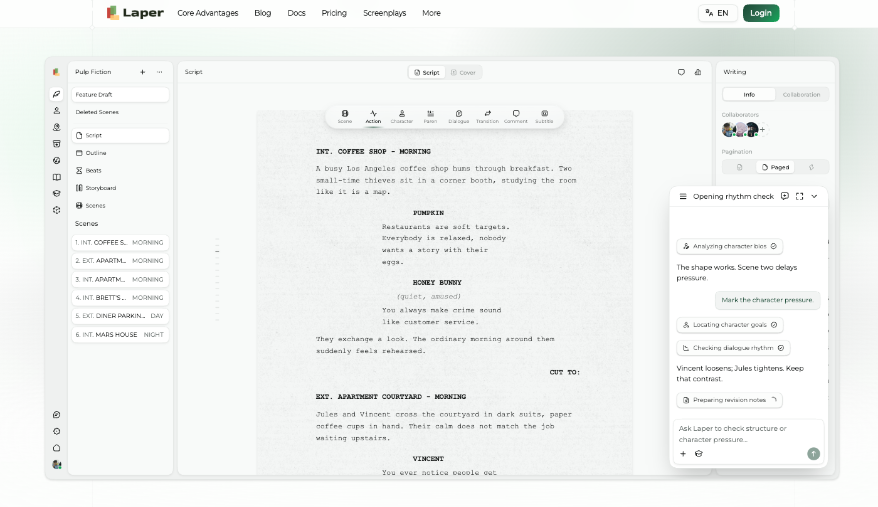This screenshot has height=507, width=878.
Task: Select the Comment element tool
Action: pos(516,117)
